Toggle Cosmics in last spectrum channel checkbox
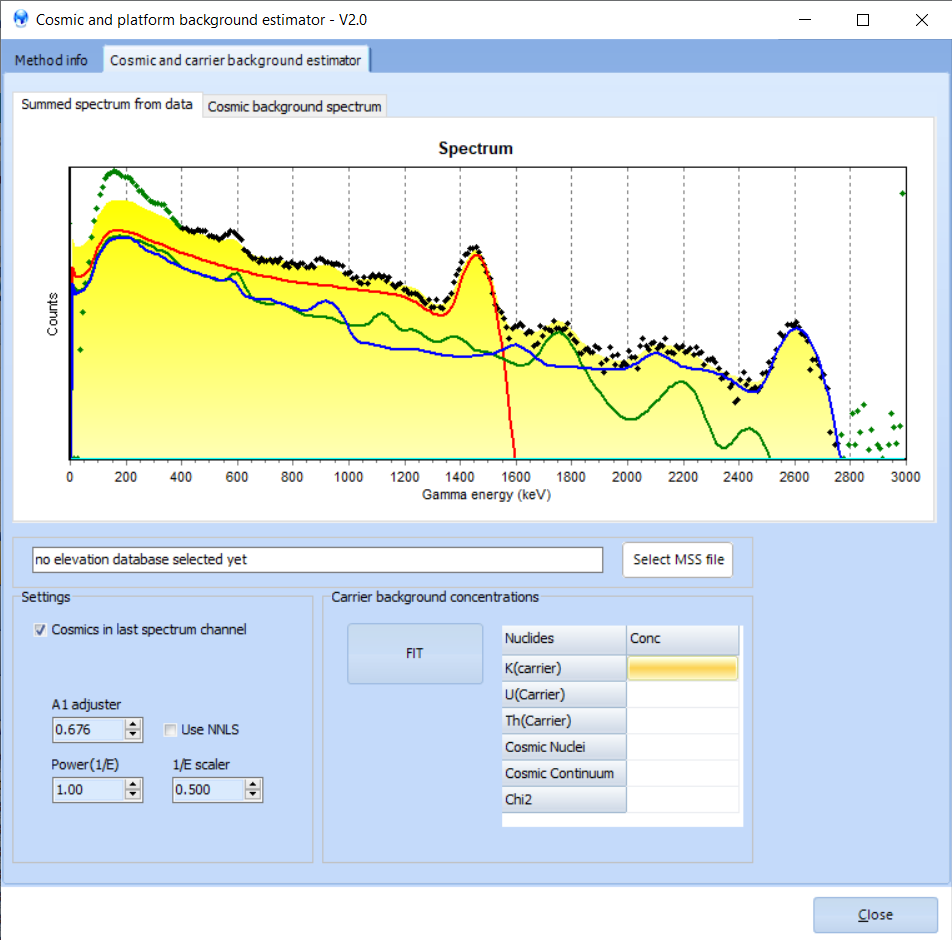 (x=40, y=630)
